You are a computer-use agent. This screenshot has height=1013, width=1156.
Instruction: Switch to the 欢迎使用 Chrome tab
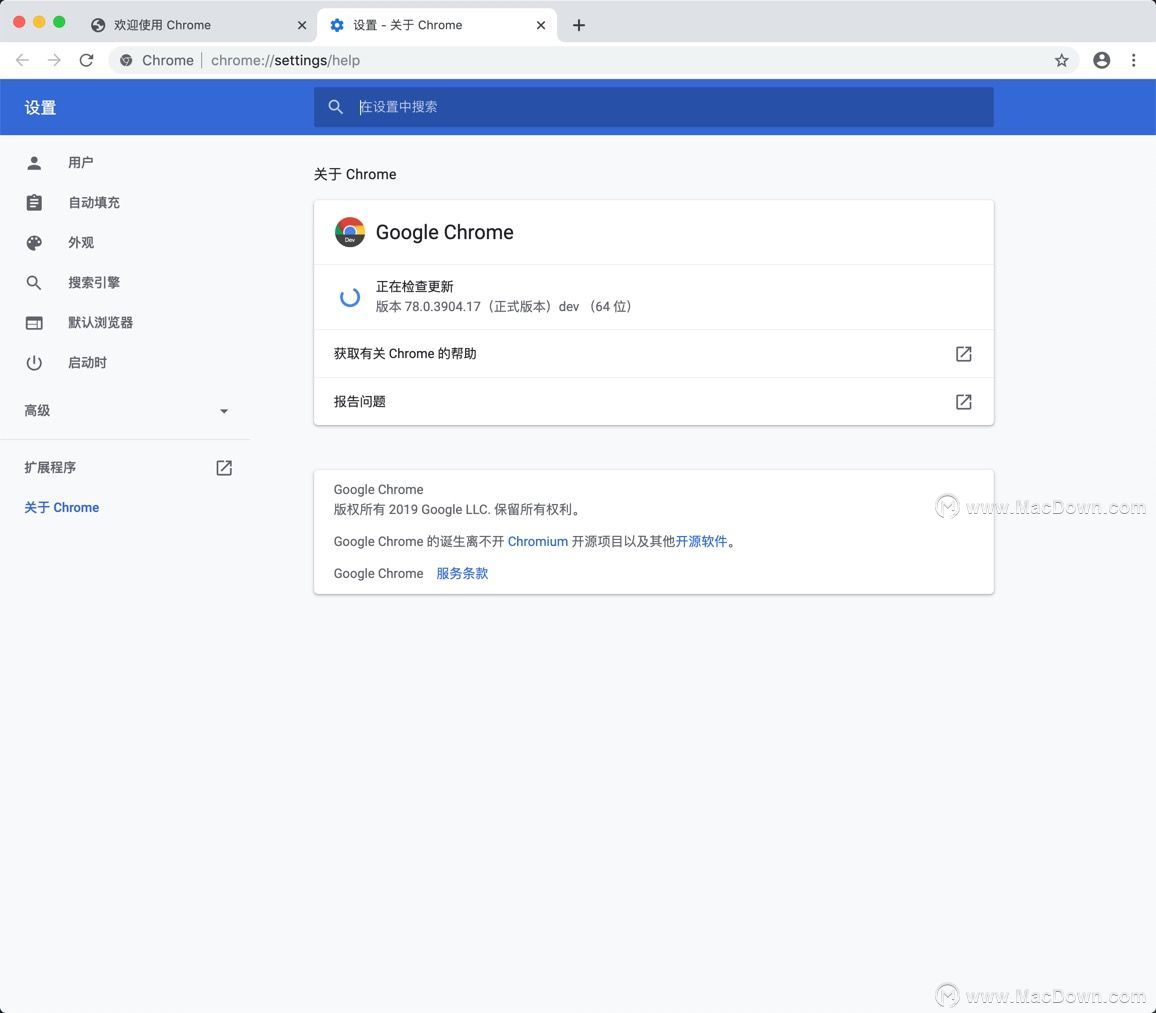[x=190, y=25]
